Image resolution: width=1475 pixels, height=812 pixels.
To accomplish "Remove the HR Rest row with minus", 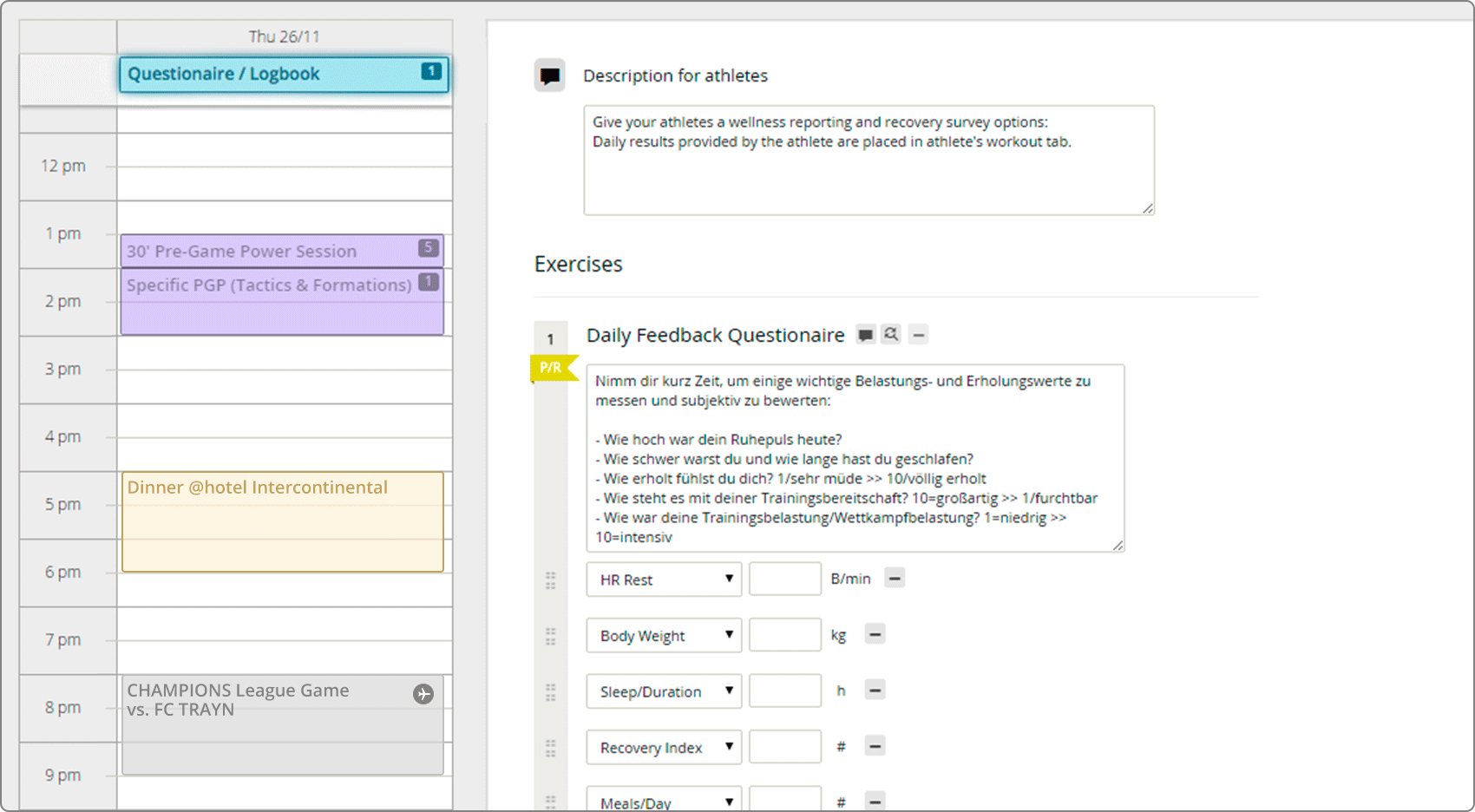I will [895, 578].
